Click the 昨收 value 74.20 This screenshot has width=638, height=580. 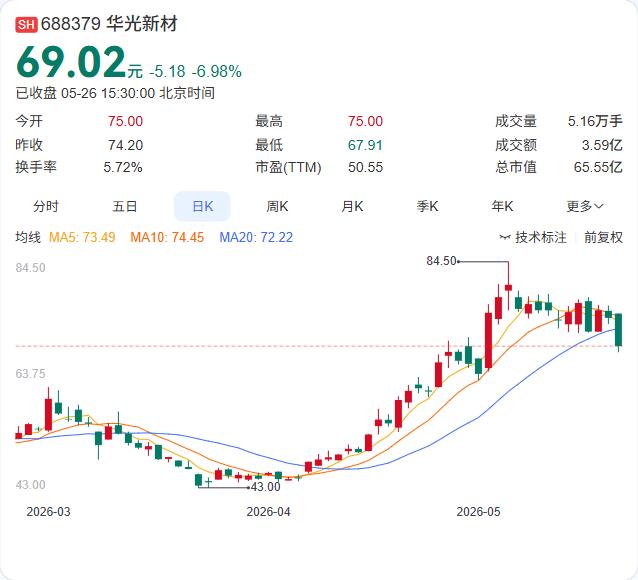click(125, 145)
